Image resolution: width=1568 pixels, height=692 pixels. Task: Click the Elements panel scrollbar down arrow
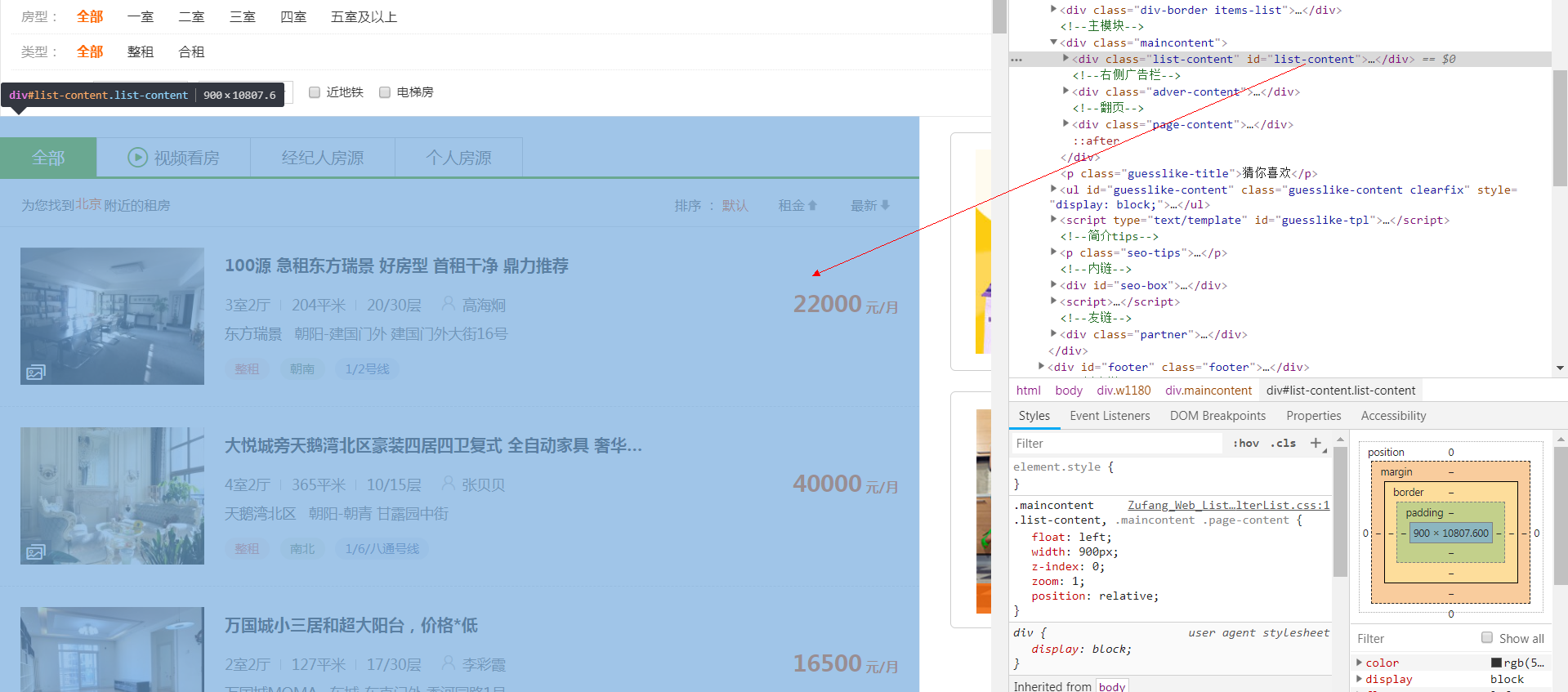pos(1560,368)
